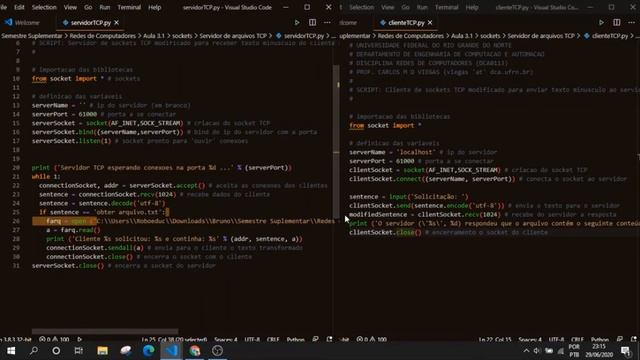Open File Explorer from taskbar

click(102, 351)
